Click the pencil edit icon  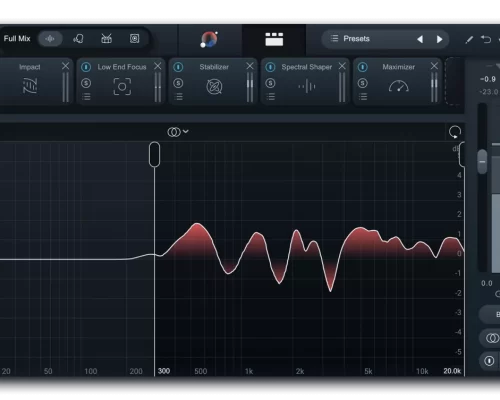(469, 40)
